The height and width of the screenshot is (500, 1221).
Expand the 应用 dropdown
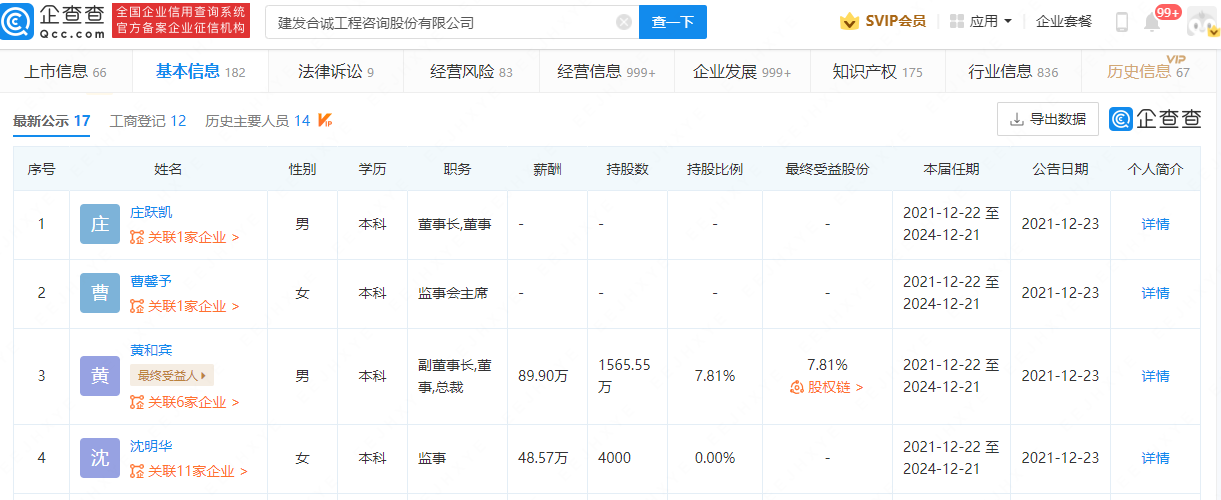click(x=990, y=21)
